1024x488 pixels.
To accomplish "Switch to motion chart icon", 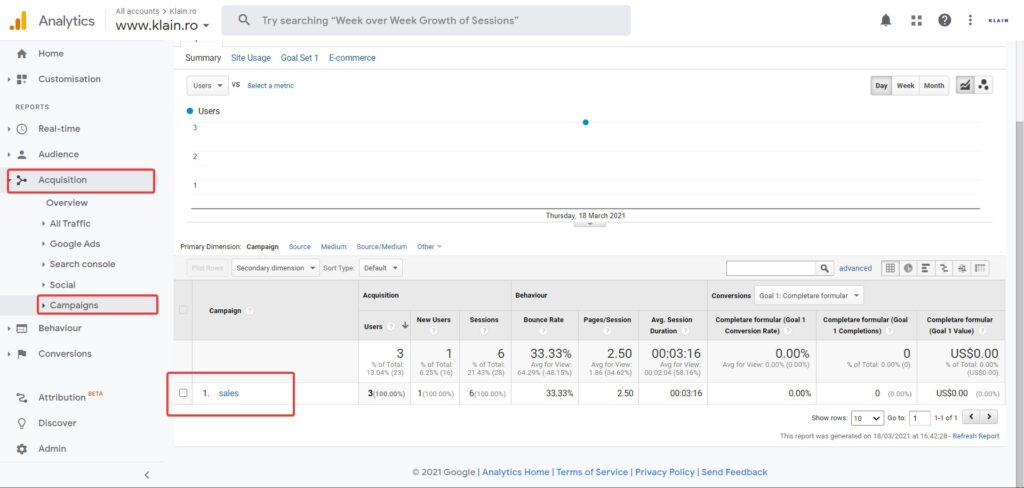I will click(x=984, y=86).
